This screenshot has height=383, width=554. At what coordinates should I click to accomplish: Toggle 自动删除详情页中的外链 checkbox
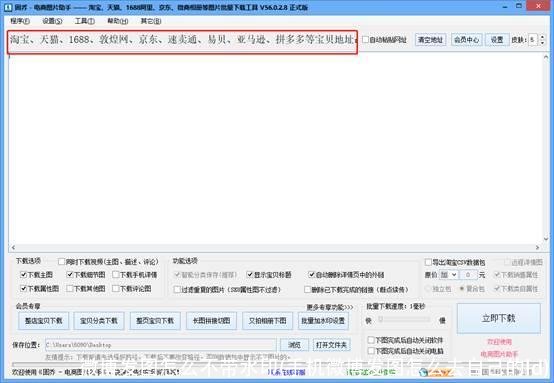(x=312, y=275)
